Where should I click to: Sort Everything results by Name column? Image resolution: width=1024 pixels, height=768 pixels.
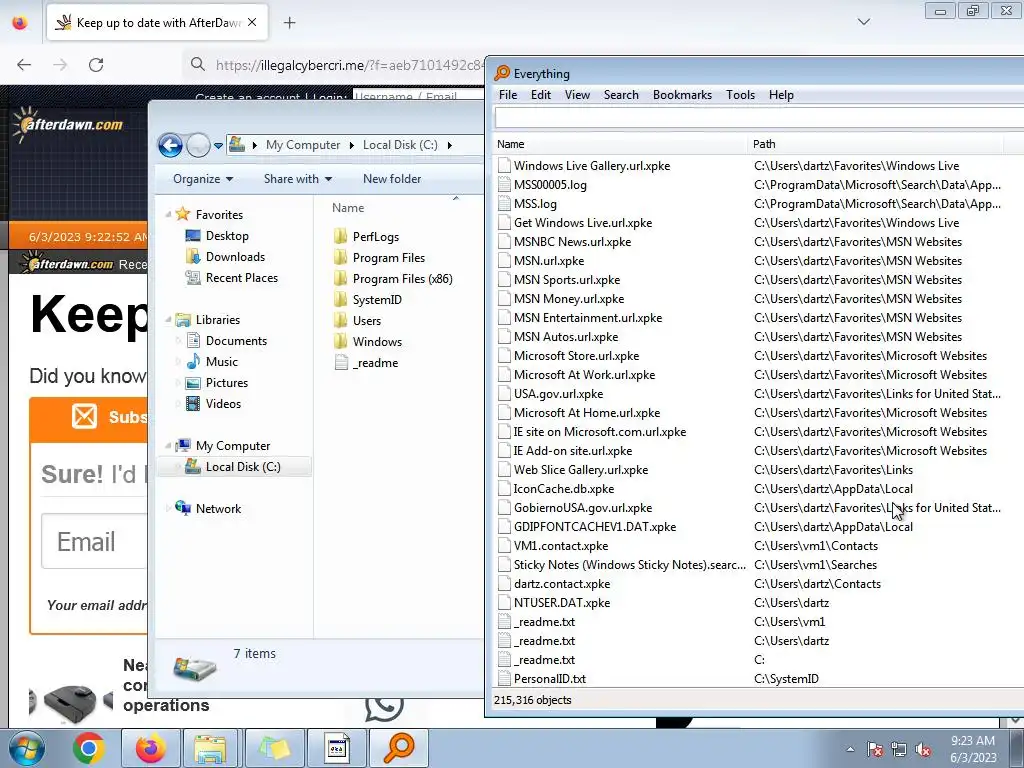(x=620, y=144)
